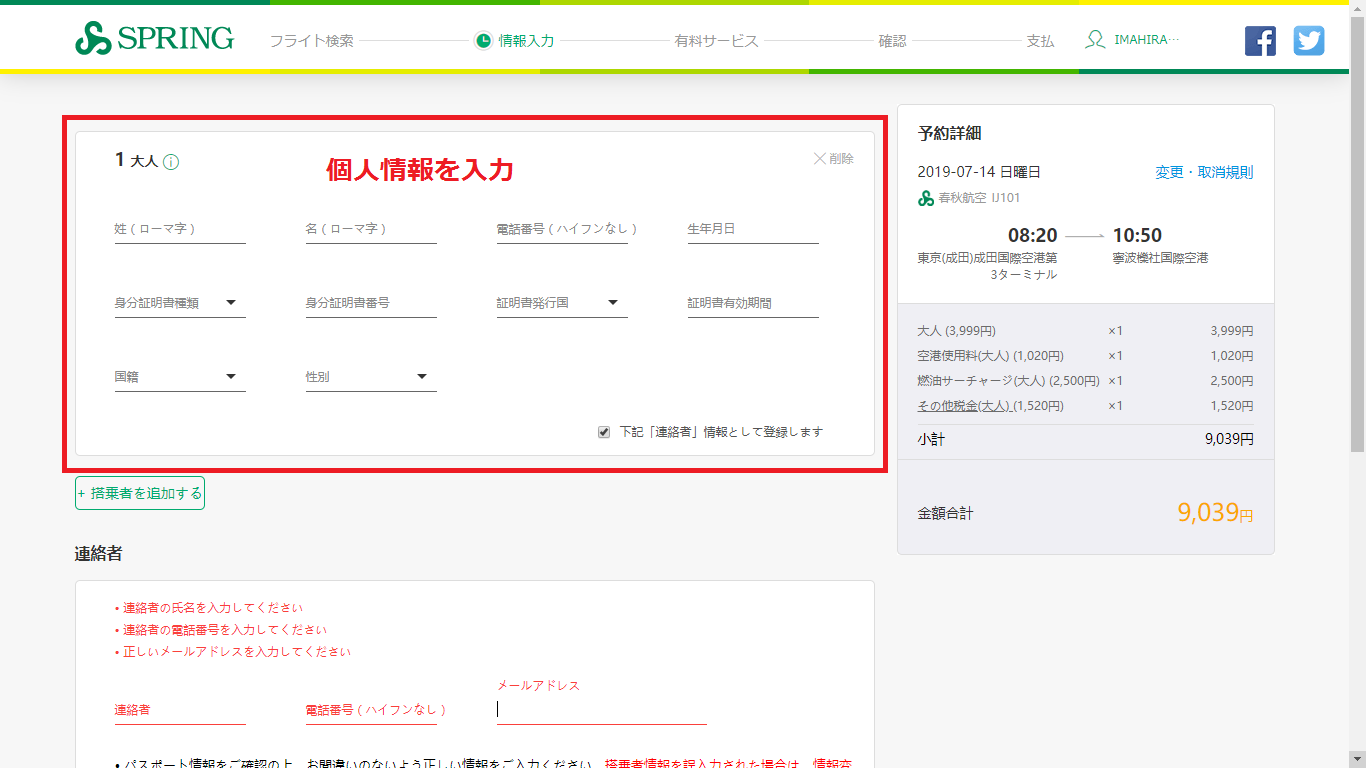Viewport: 1366px width, 768px height.
Task: Toggle the 連絡者 registration checkbox
Action: coord(604,432)
